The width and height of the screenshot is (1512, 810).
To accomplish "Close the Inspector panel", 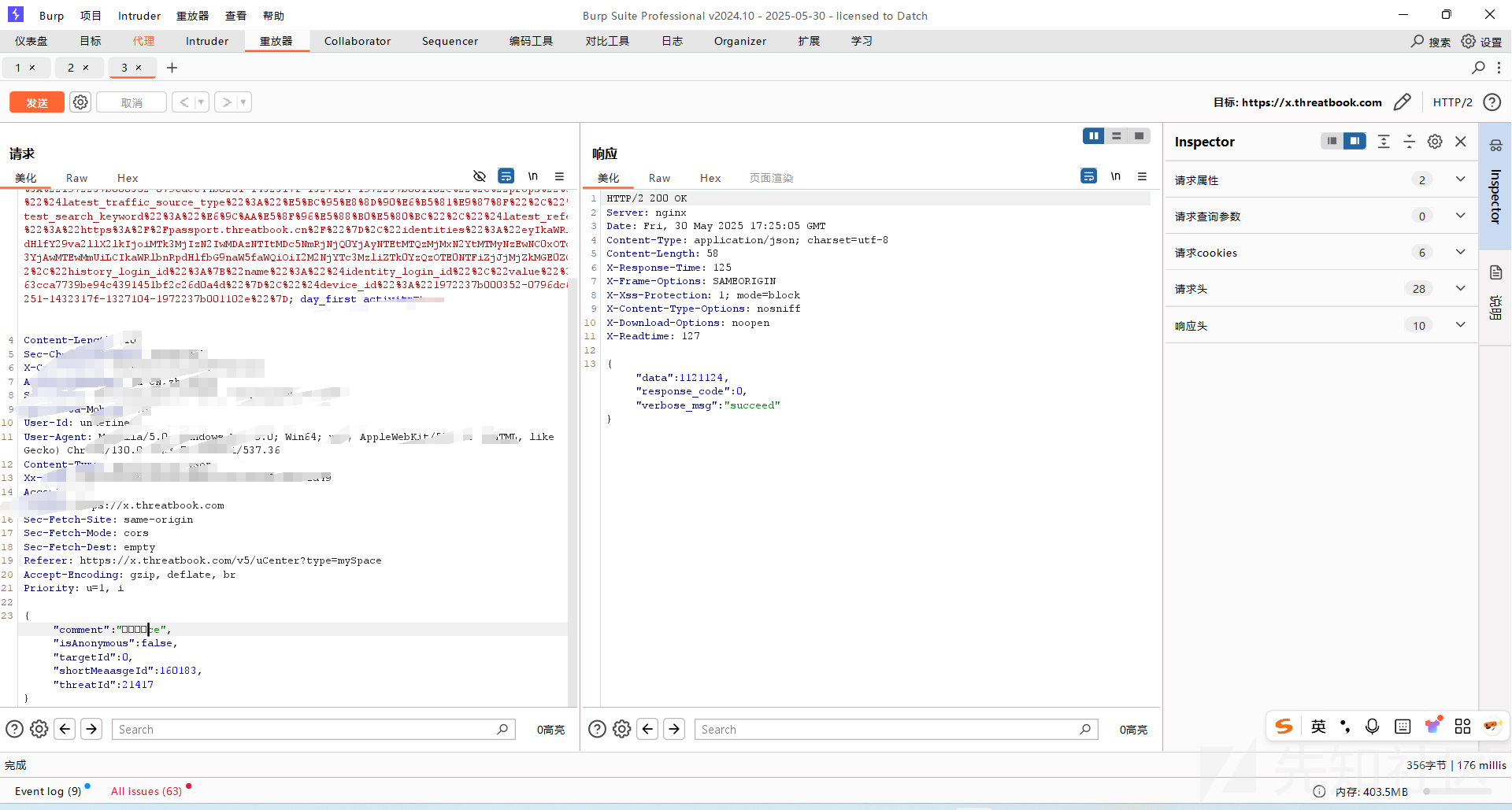I will [x=1461, y=141].
